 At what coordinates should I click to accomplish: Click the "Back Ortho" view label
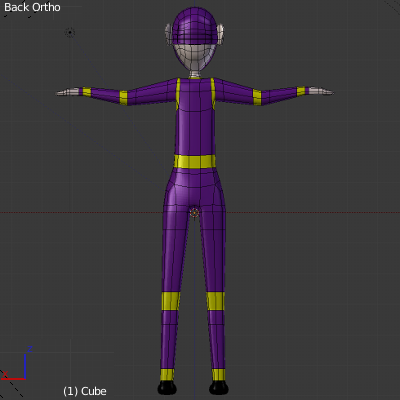pyautogui.click(x=32, y=7)
